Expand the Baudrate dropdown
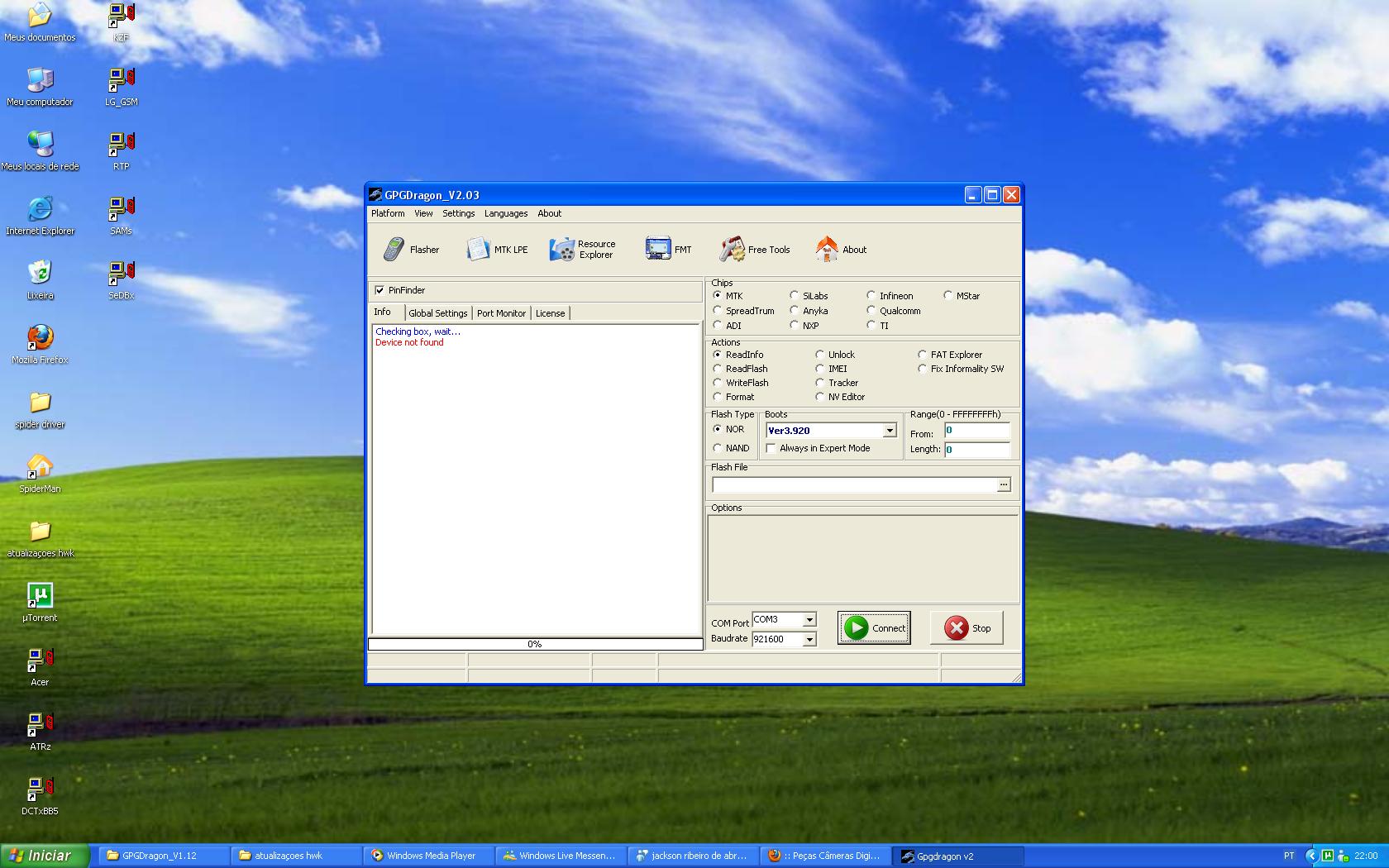This screenshot has width=1389, height=868. (809, 639)
